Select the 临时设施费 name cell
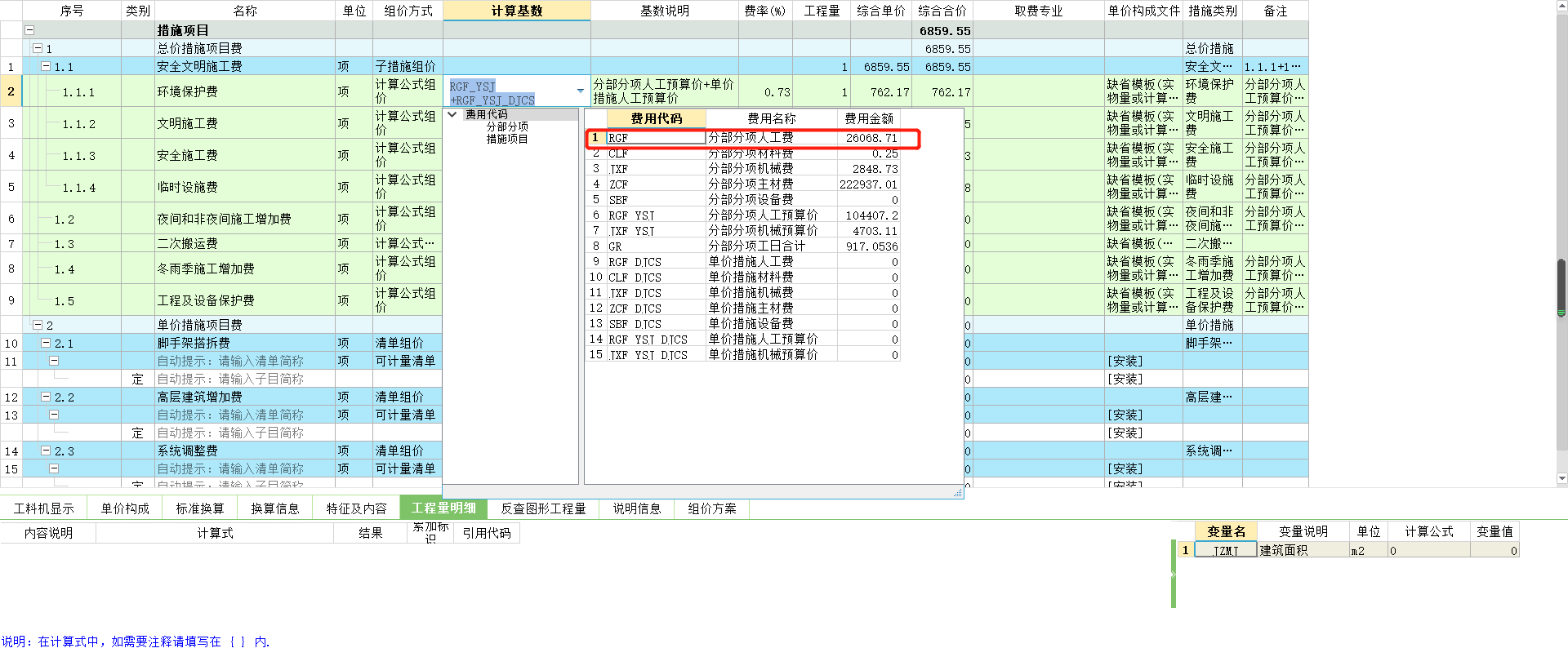This screenshot has width=1568, height=657. click(245, 187)
